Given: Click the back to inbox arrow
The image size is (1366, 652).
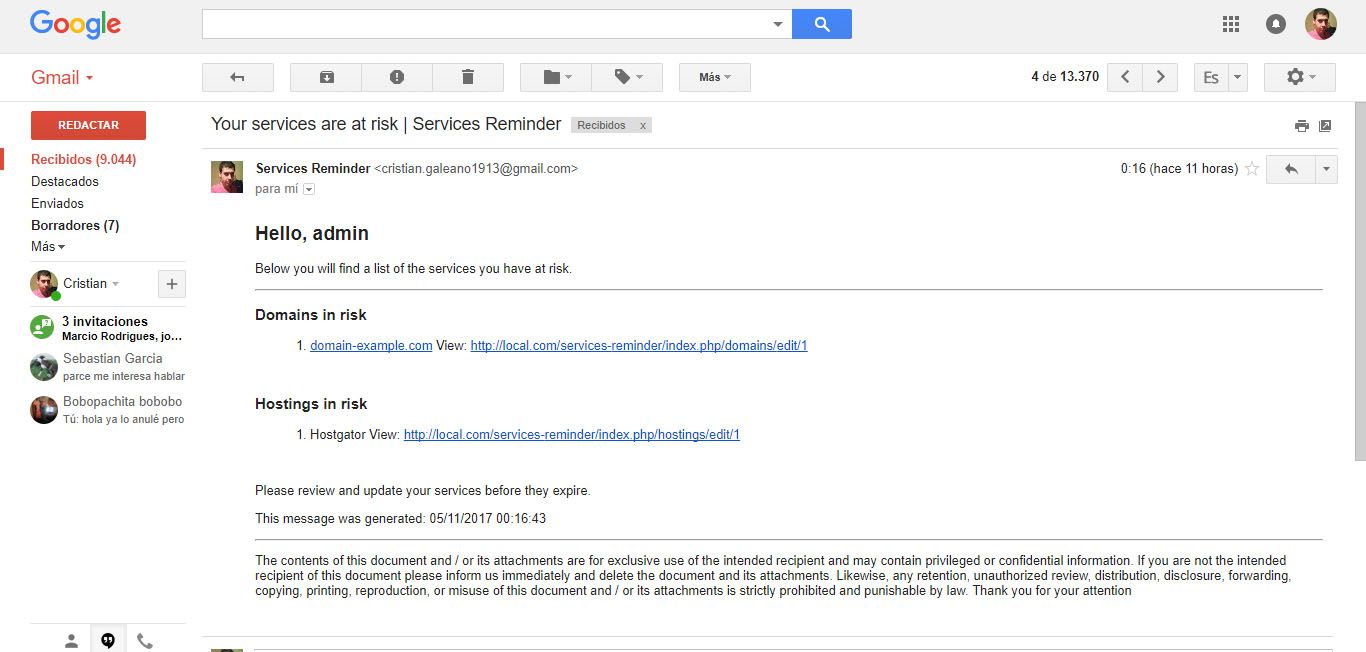Looking at the screenshot, I should pyautogui.click(x=237, y=77).
